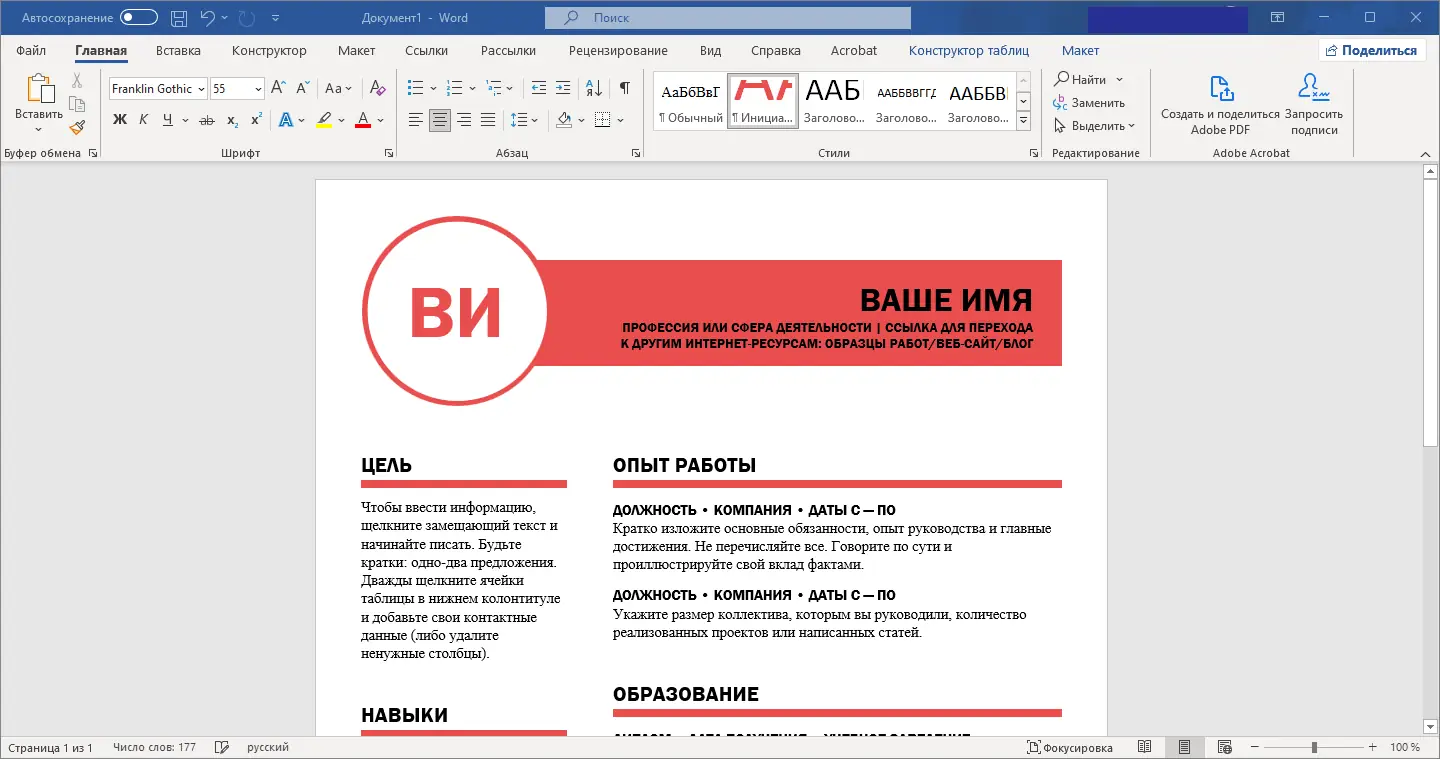This screenshot has height=759, width=1440.
Task: Open the font name dropdown (Franklin Gothic)
Action: tap(201, 89)
